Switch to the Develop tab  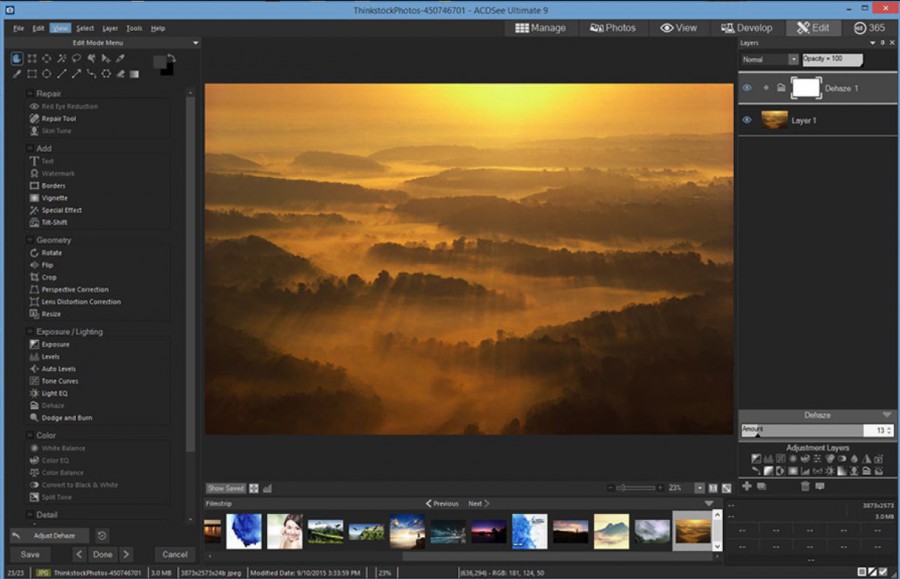pos(748,27)
